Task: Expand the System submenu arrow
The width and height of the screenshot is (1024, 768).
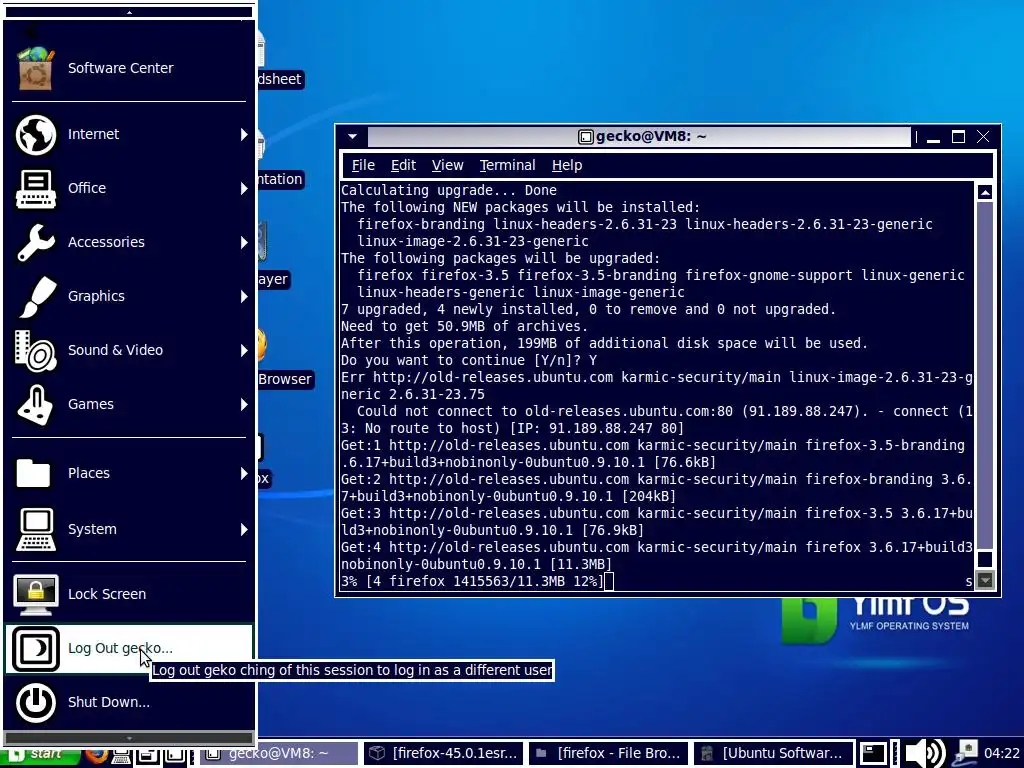Action: (x=244, y=529)
